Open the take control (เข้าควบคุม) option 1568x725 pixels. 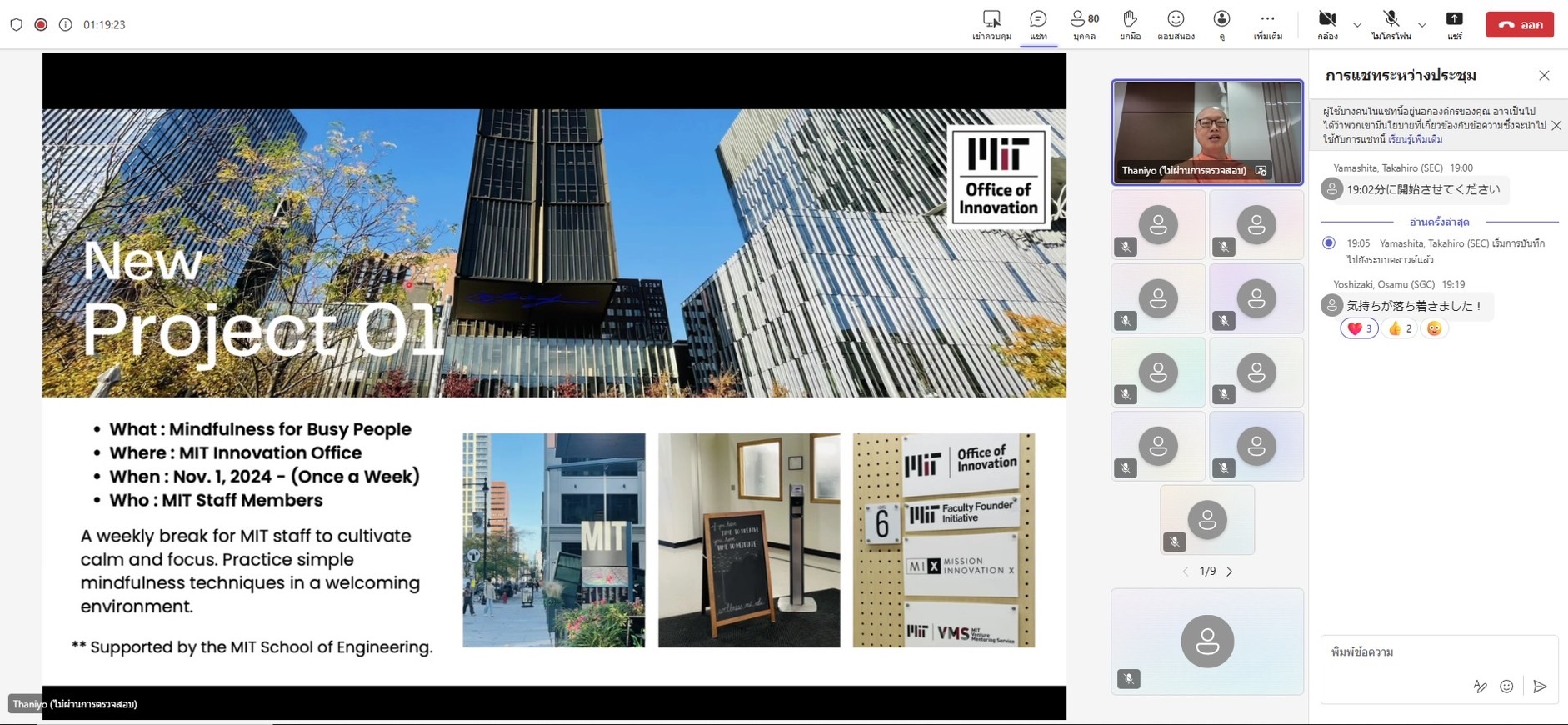pos(991,24)
